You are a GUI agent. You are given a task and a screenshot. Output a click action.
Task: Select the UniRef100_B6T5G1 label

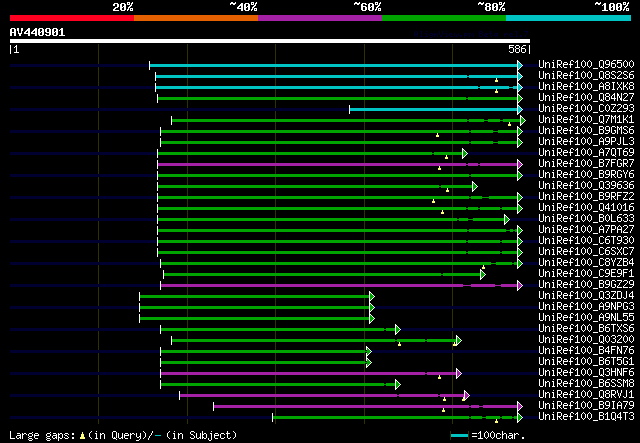586,362
